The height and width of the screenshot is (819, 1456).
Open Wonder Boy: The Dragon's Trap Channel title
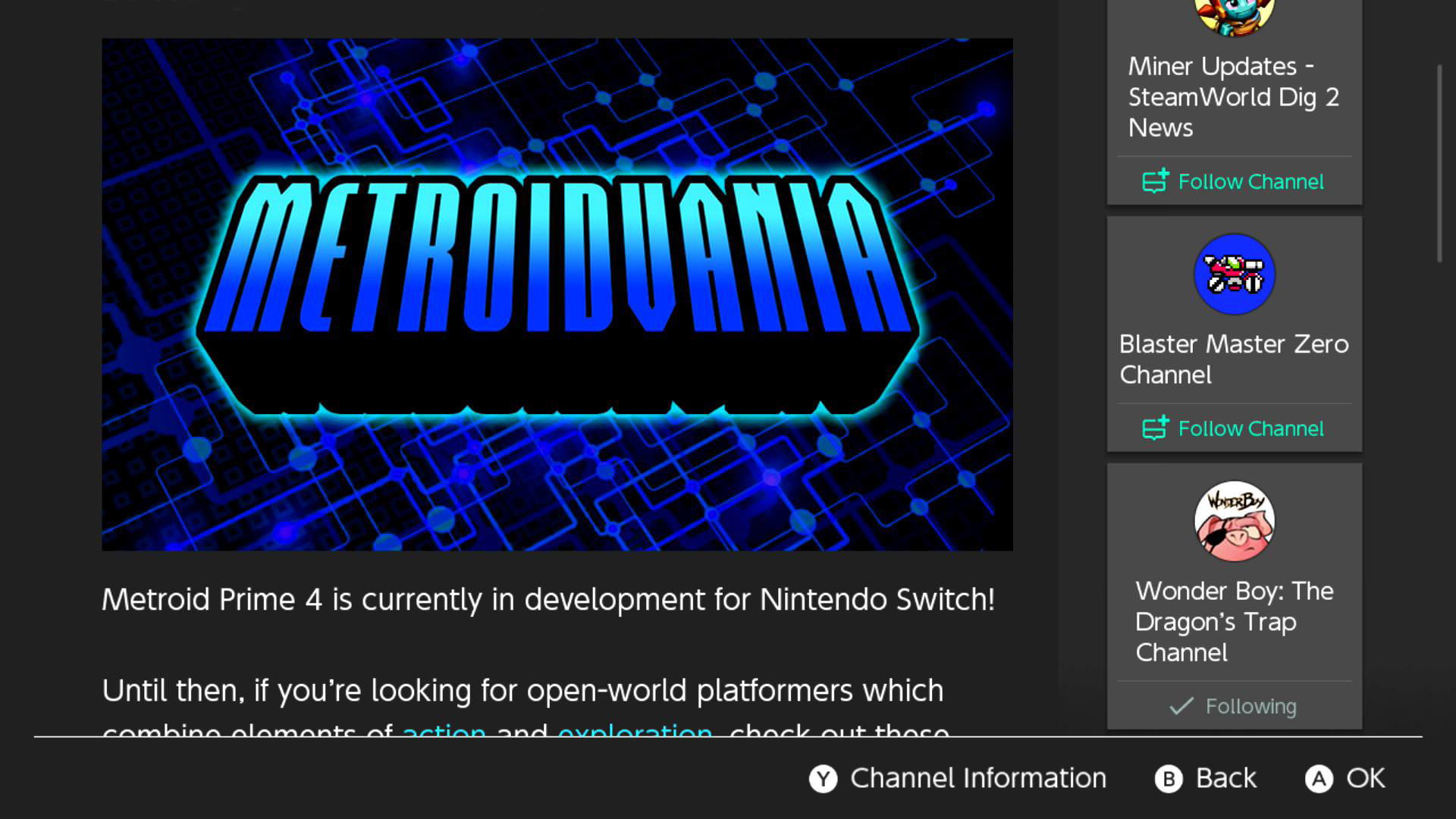point(1234,621)
